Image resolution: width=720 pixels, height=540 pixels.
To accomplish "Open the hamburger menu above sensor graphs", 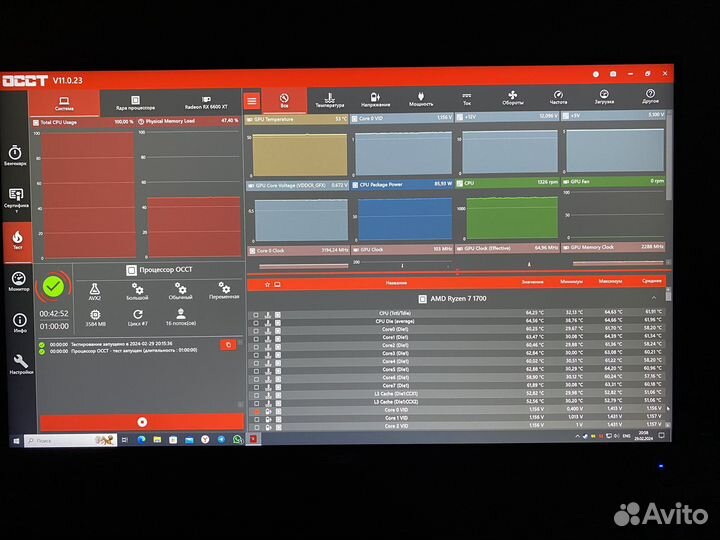I will pos(252,101).
